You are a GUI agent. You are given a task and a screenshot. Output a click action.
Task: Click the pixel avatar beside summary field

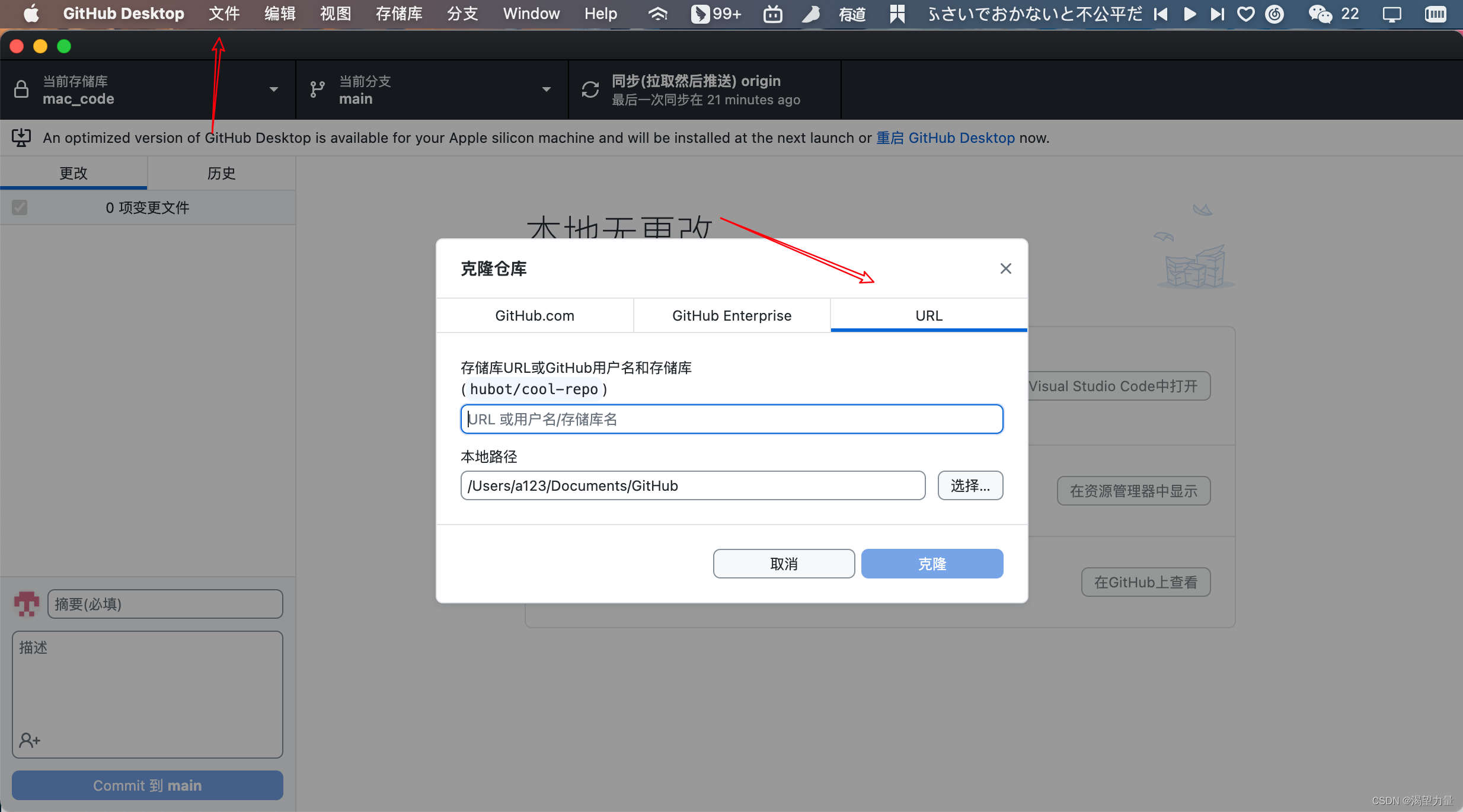(x=26, y=604)
